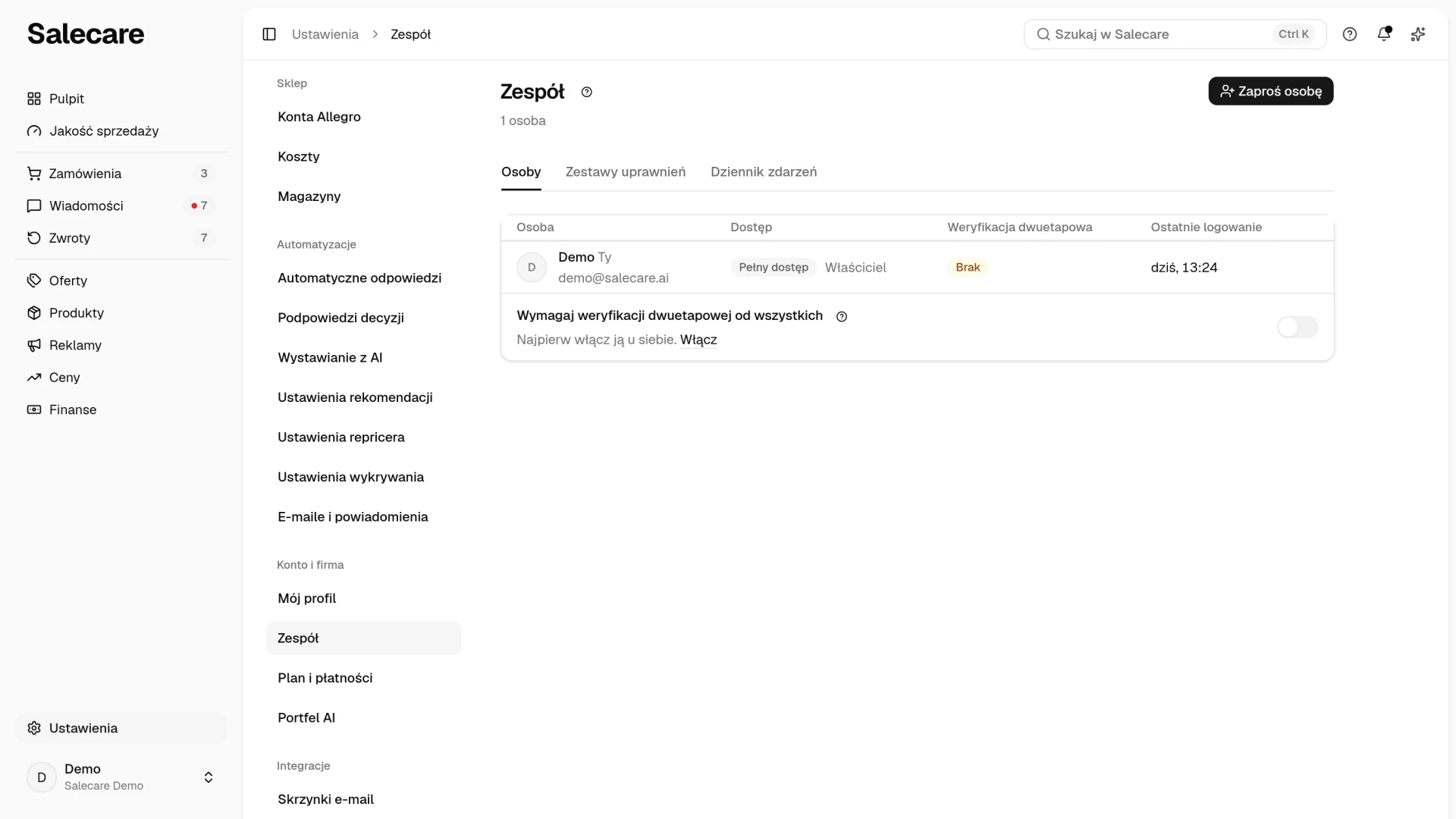This screenshot has width=1456, height=819.
Task: Click the Weryfikacja dwuetapowa column header
Action: (x=1020, y=227)
